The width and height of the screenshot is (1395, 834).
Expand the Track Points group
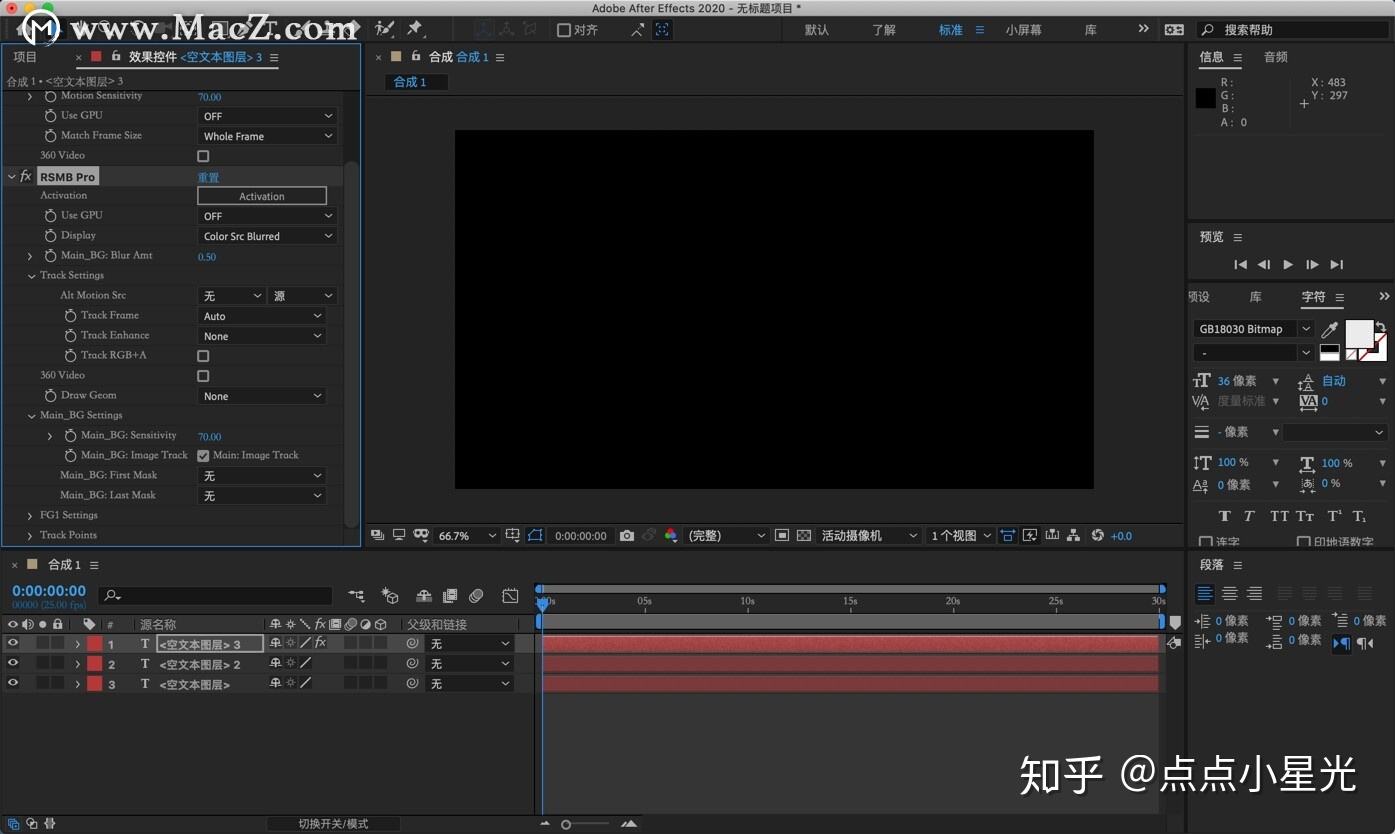pyautogui.click(x=30, y=536)
